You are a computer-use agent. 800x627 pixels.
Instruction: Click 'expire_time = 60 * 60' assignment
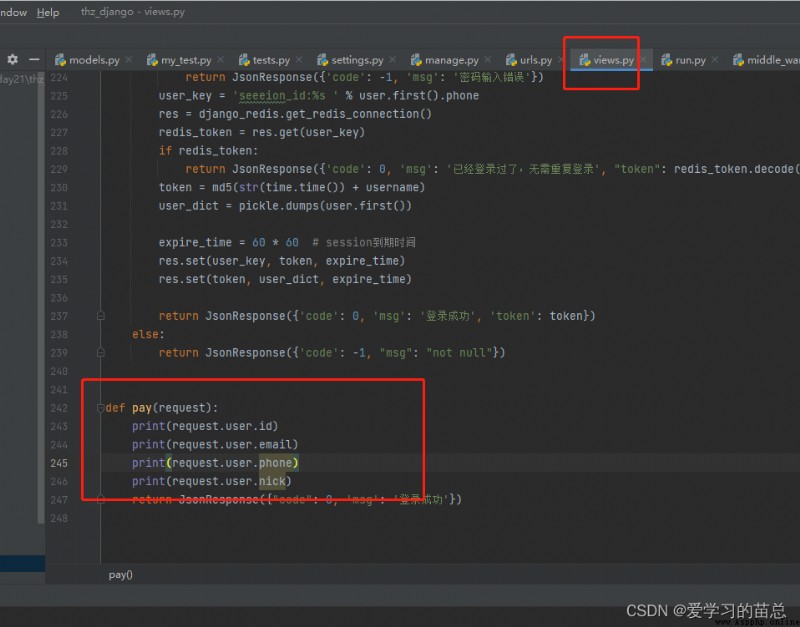[x=229, y=242]
